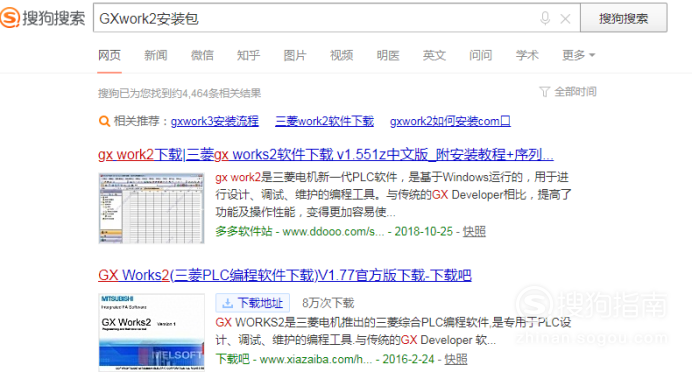The width and height of the screenshot is (692, 372).
Task: Select the 学术 tab
Action: (x=527, y=55)
